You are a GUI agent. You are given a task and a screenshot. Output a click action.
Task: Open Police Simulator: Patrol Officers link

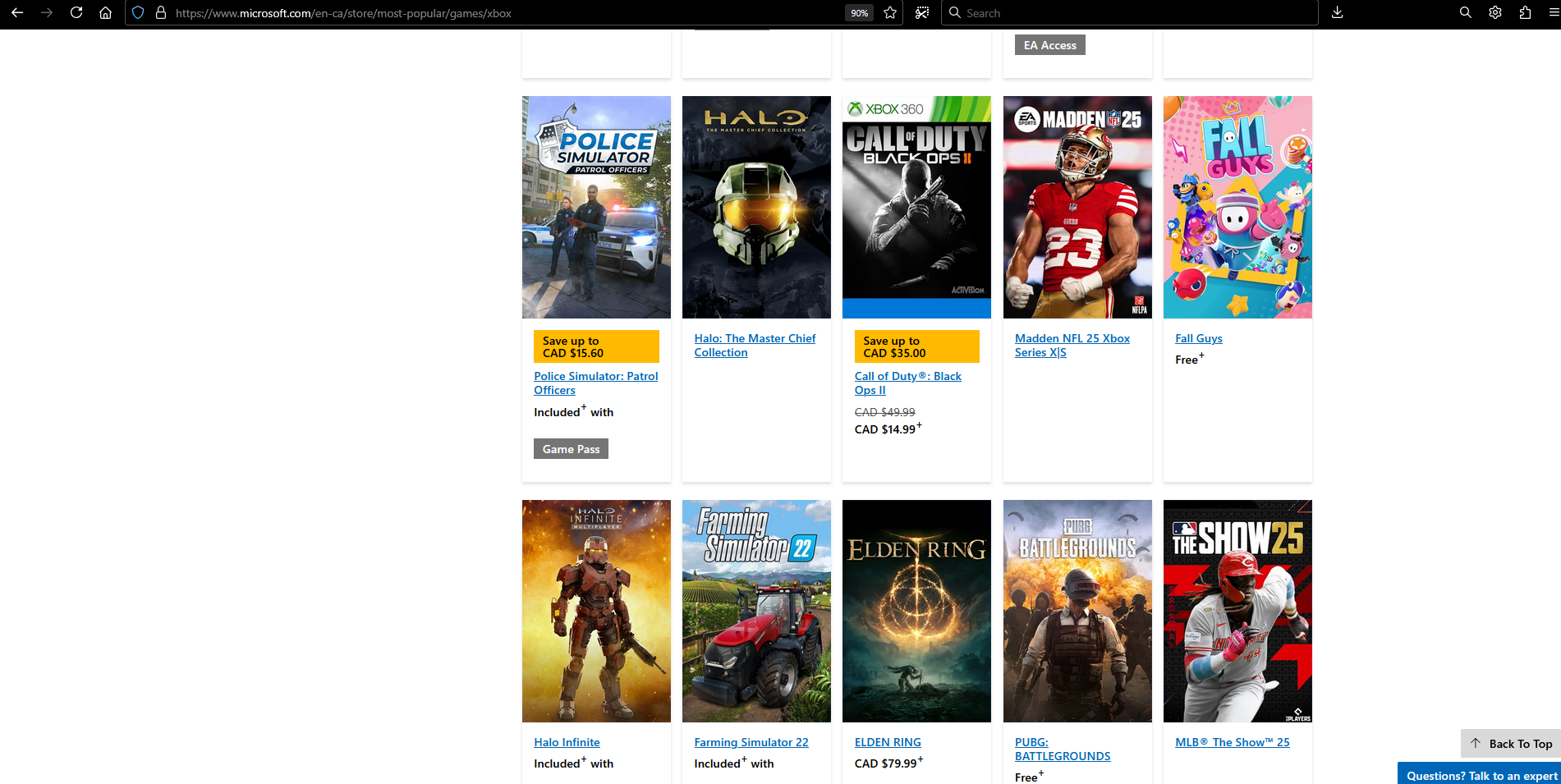(596, 383)
